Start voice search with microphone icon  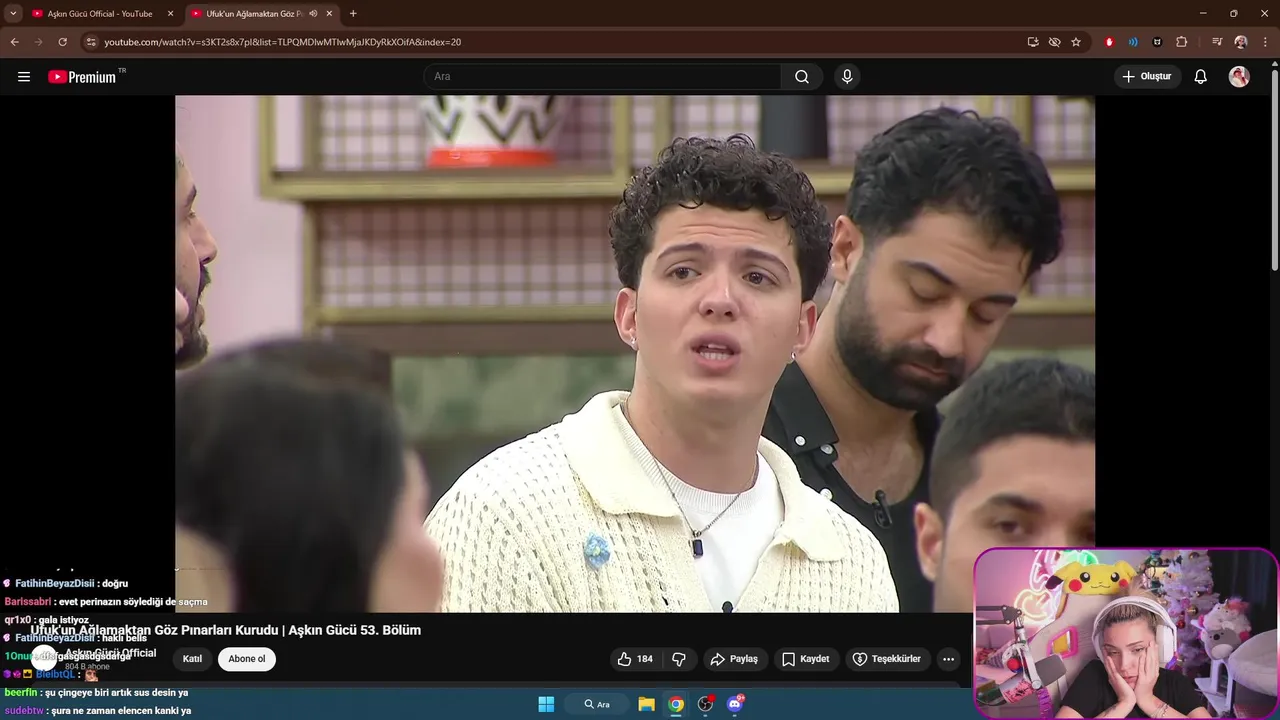[x=847, y=77]
